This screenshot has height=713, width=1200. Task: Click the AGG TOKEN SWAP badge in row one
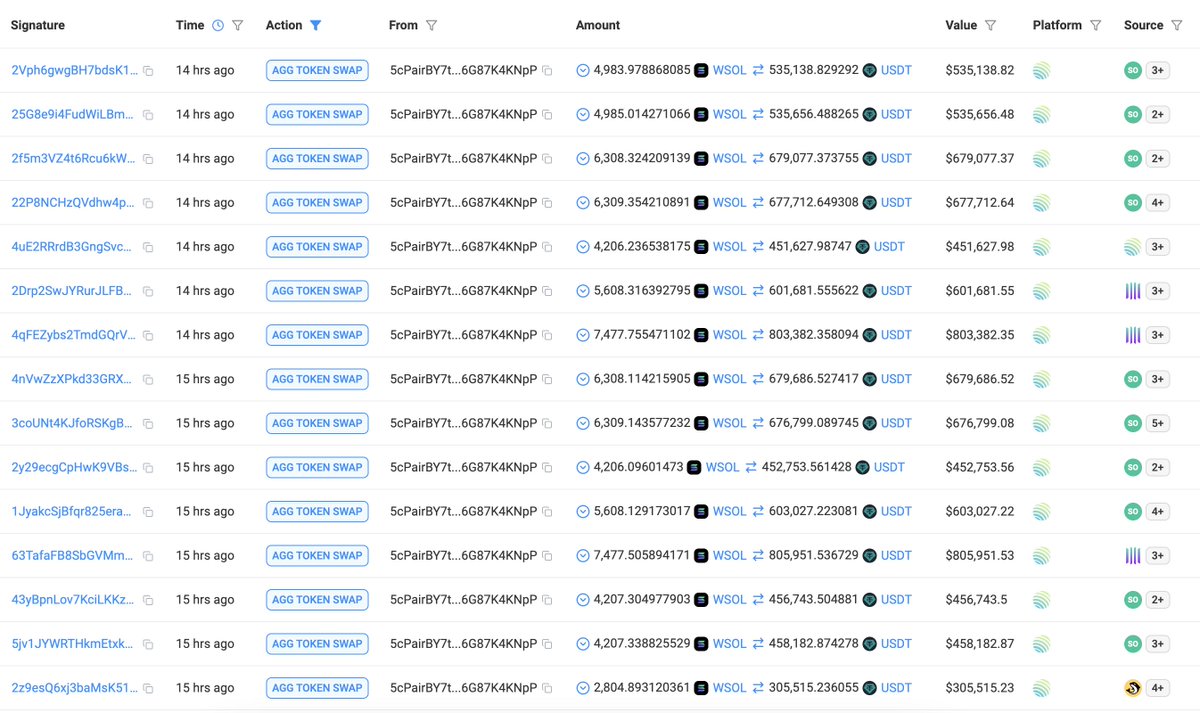pyautogui.click(x=317, y=70)
